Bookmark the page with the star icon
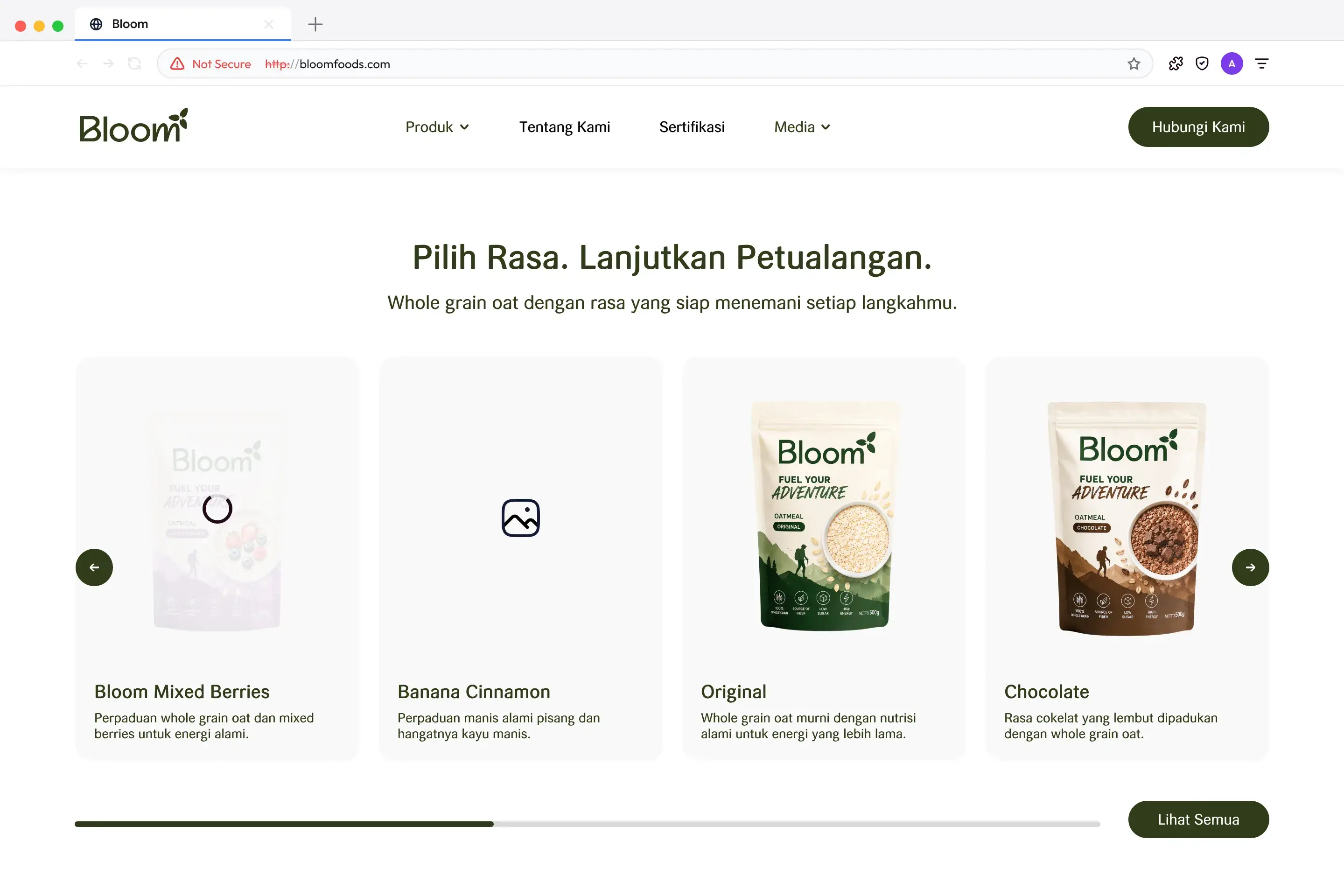The height and width of the screenshot is (896, 1344). (x=1134, y=64)
